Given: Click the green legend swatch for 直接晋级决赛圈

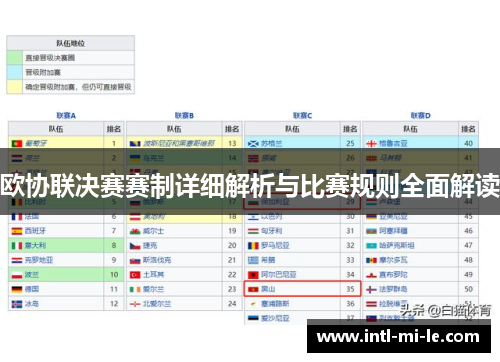Looking at the screenshot, I should point(15,58).
